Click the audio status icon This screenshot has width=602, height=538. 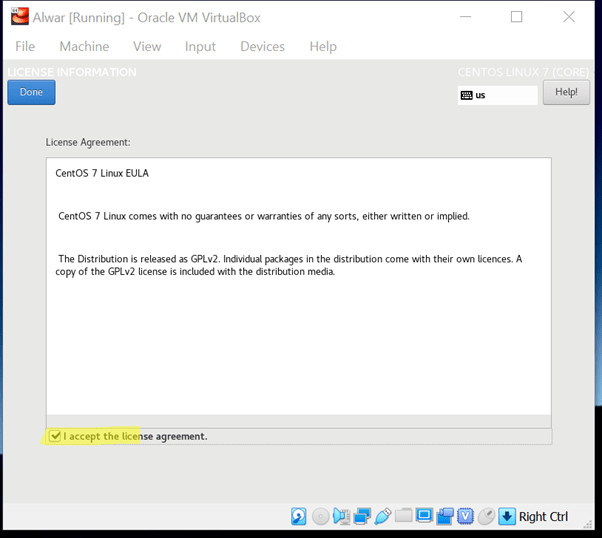[341, 516]
